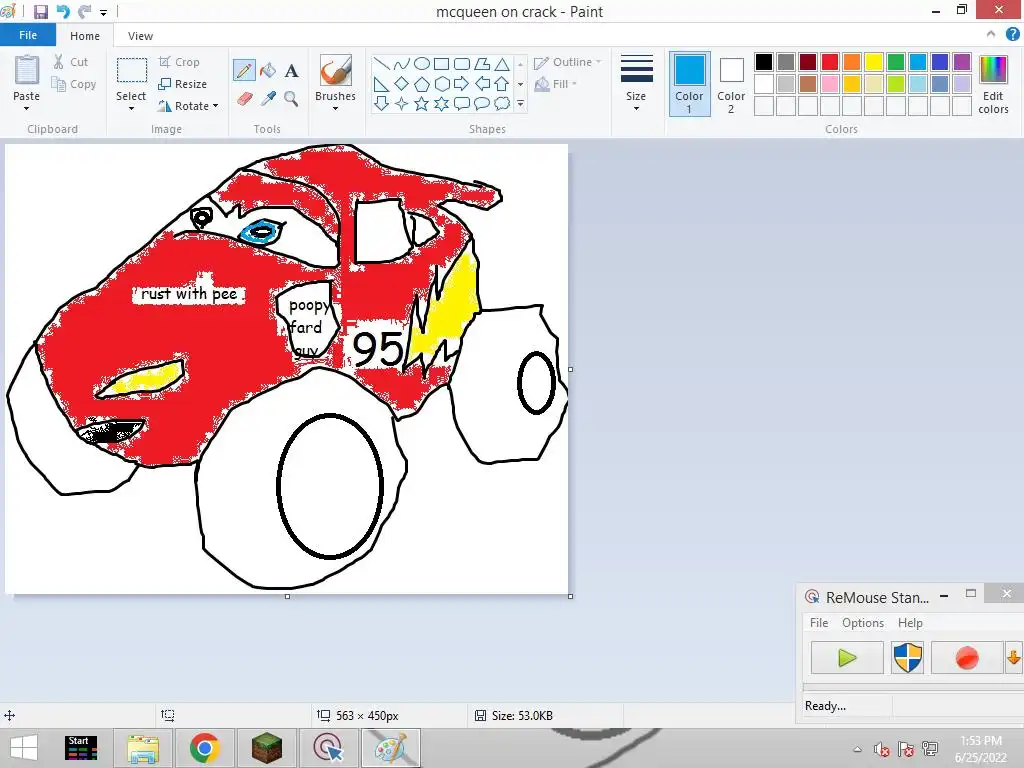Open ReMouse Help menu
The height and width of the screenshot is (768, 1024).
tap(910, 623)
